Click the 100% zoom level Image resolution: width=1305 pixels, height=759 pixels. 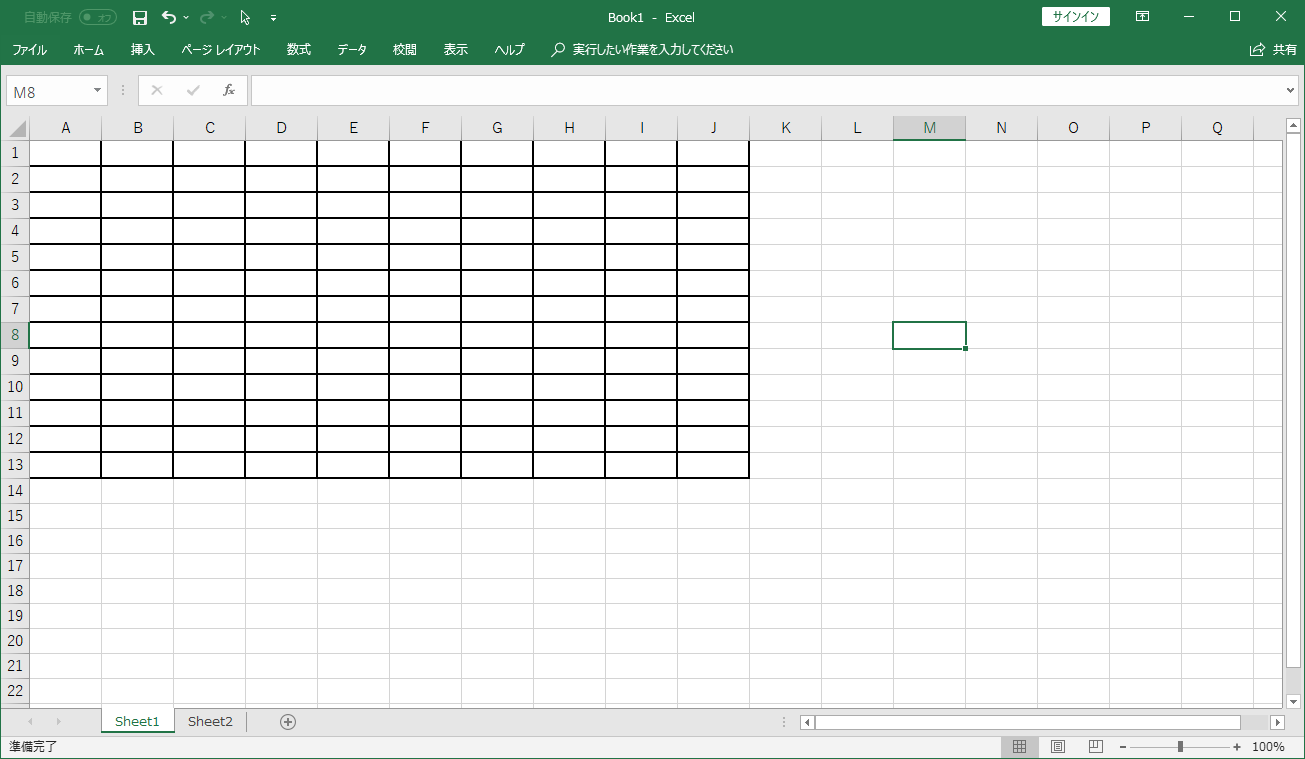pos(1268,747)
